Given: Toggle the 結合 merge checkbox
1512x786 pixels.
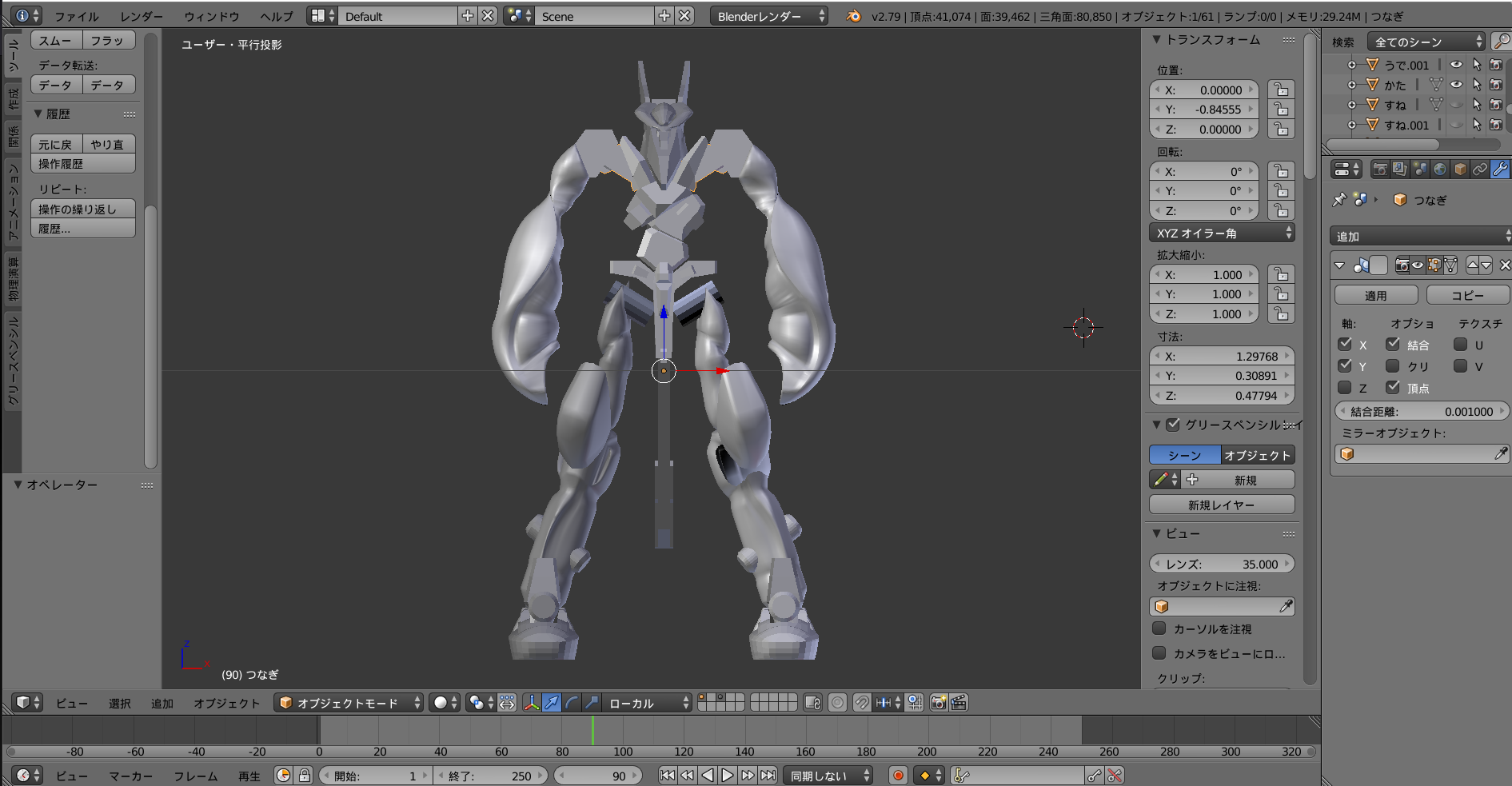Looking at the screenshot, I should point(1393,345).
